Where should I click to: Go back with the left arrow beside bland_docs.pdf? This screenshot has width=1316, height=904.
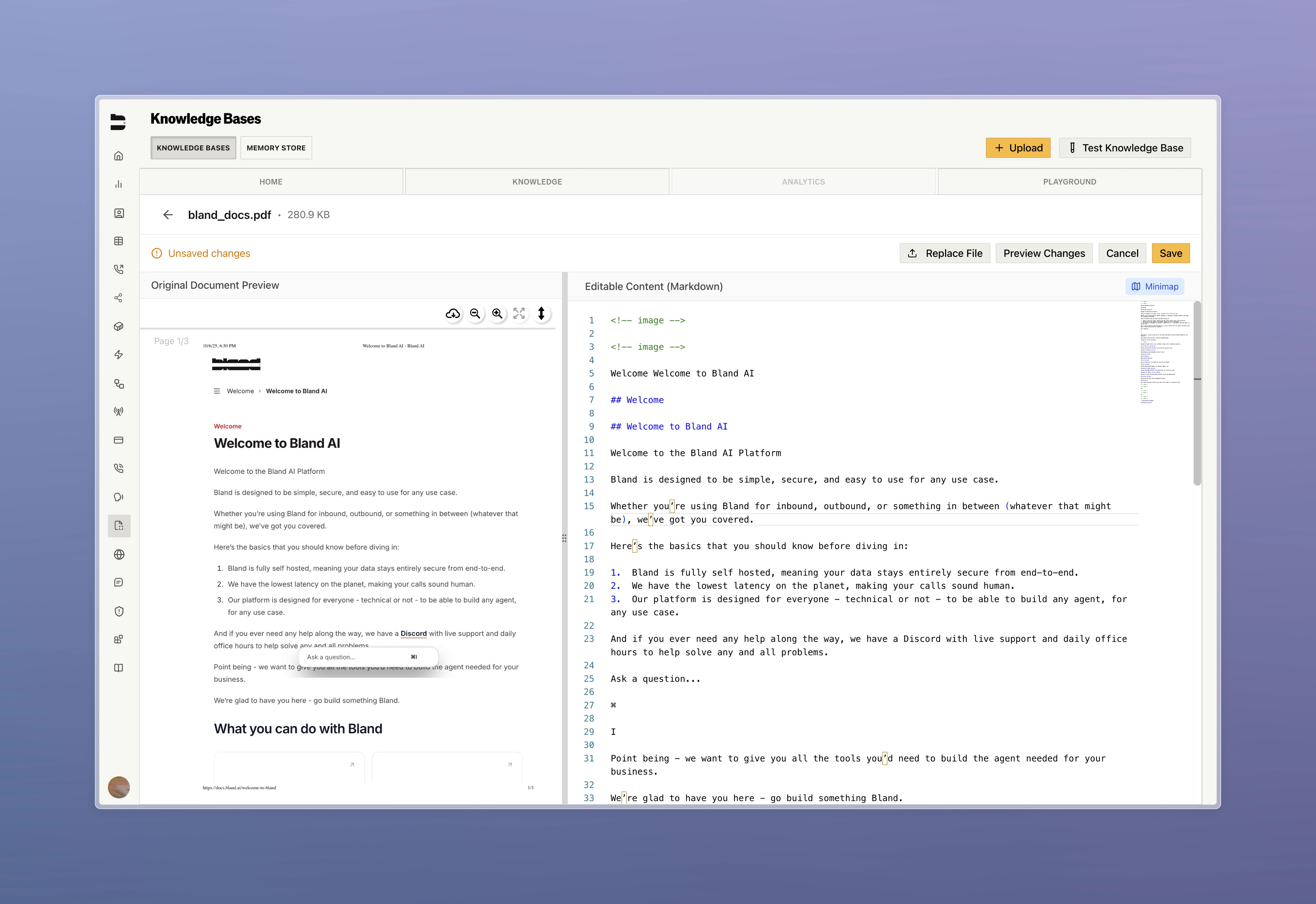click(168, 215)
